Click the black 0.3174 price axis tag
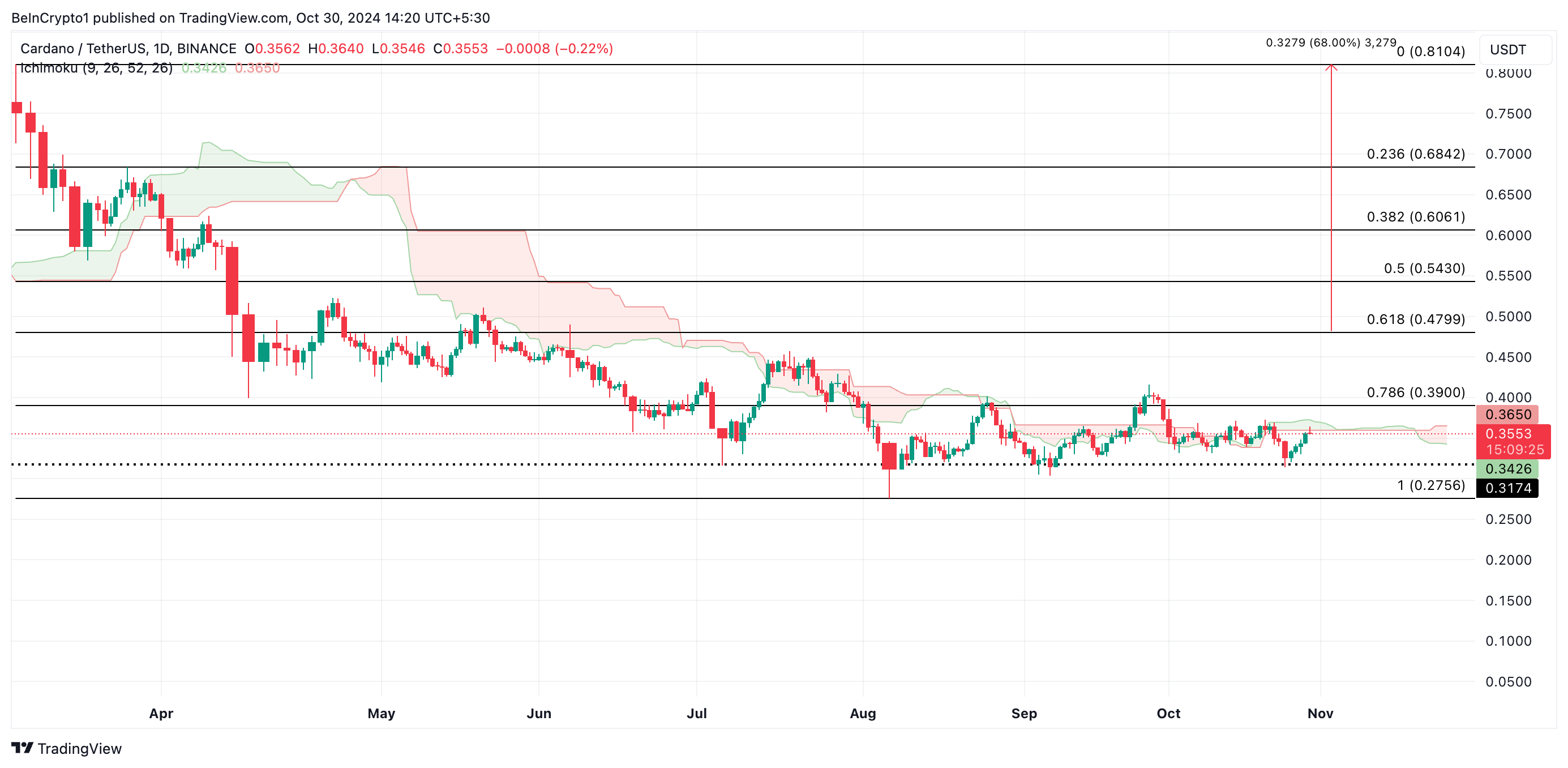 (1508, 487)
